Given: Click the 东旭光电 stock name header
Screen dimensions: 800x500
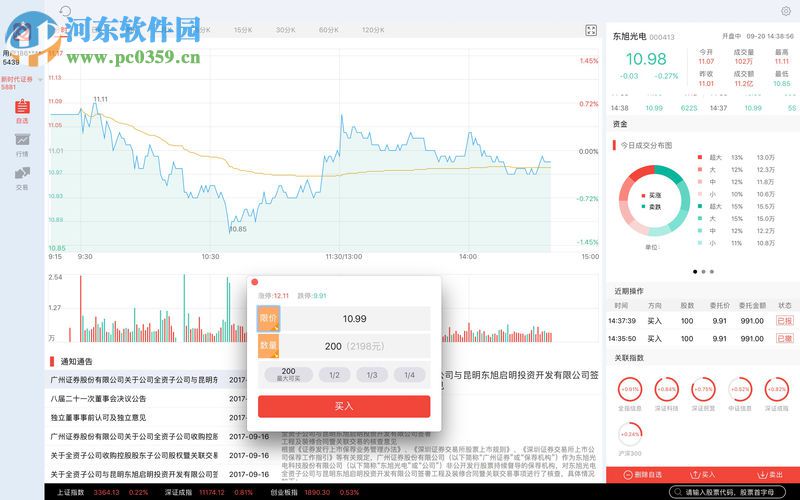Looking at the screenshot, I should [x=630, y=37].
